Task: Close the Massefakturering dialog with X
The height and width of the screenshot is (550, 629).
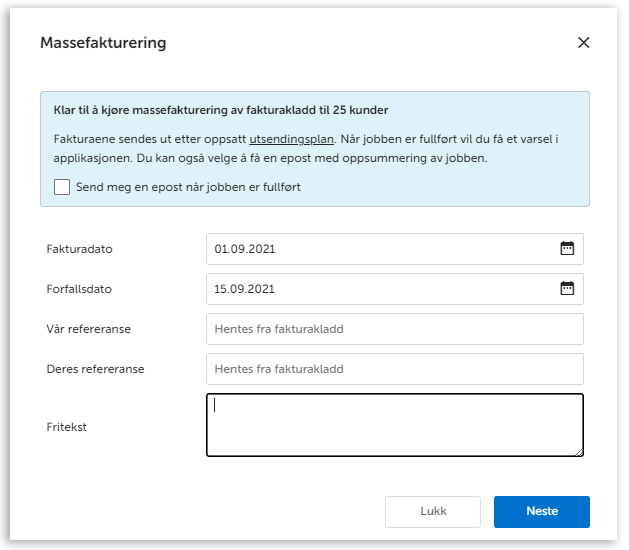Action: (x=584, y=43)
